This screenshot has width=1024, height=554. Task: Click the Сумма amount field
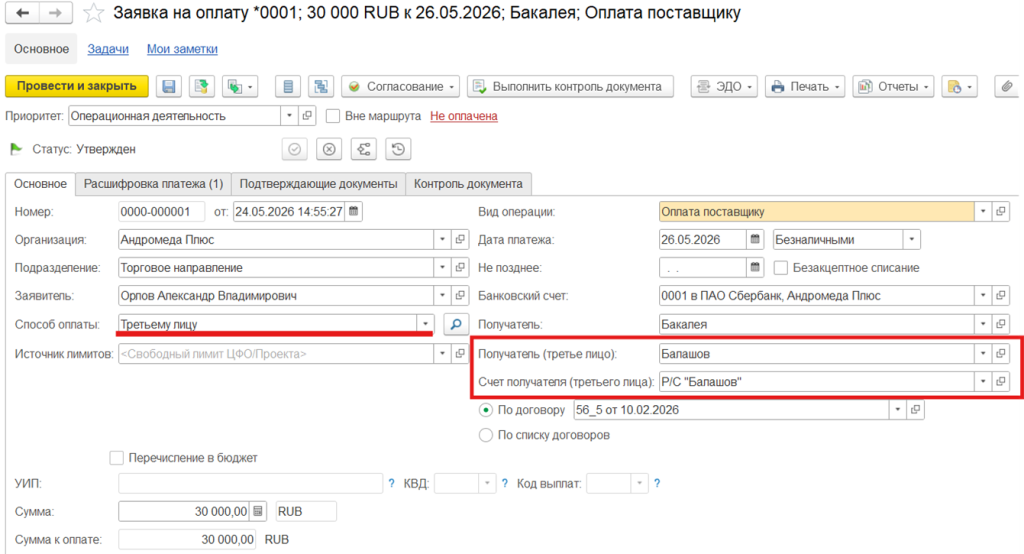point(185,511)
